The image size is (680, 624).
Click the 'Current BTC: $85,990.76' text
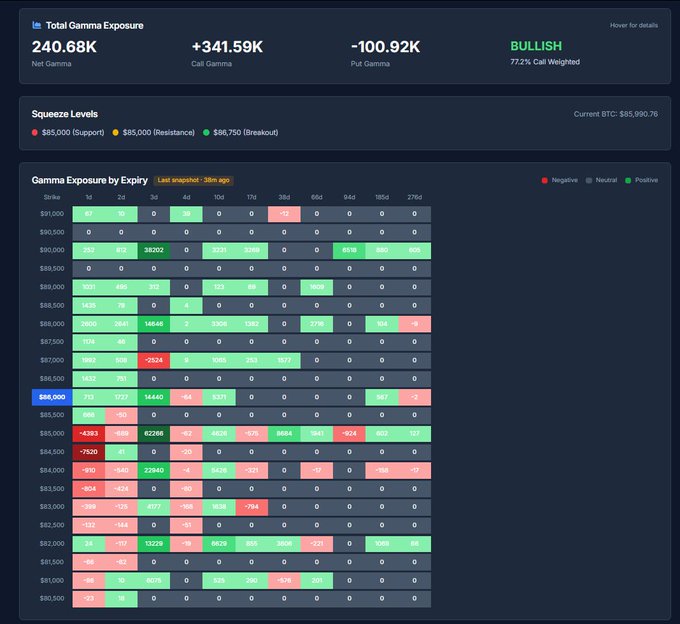click(x=616, y=114)
